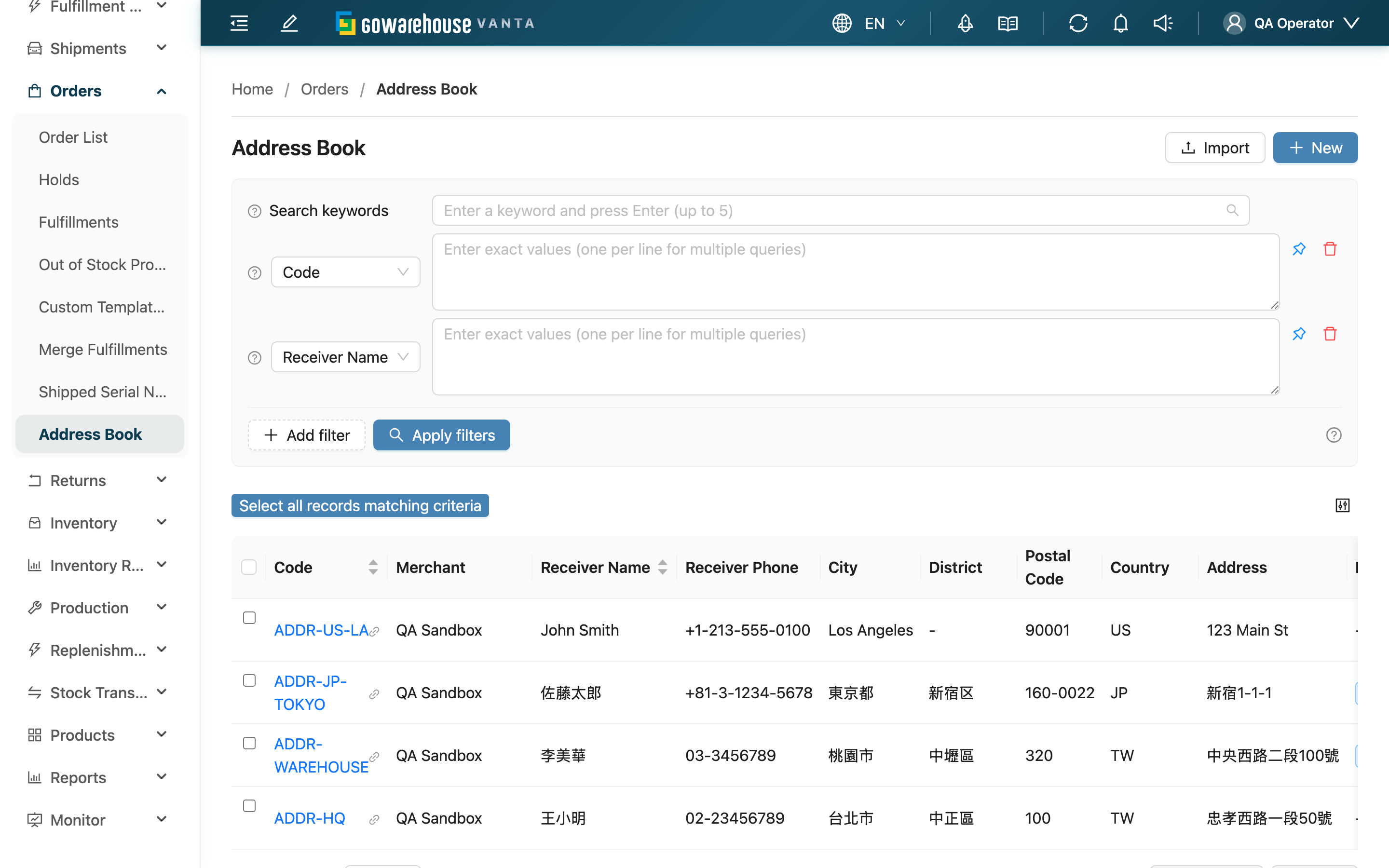Click the New address button
Screen dimensions: 1389x868
(x=1315, y=148)
